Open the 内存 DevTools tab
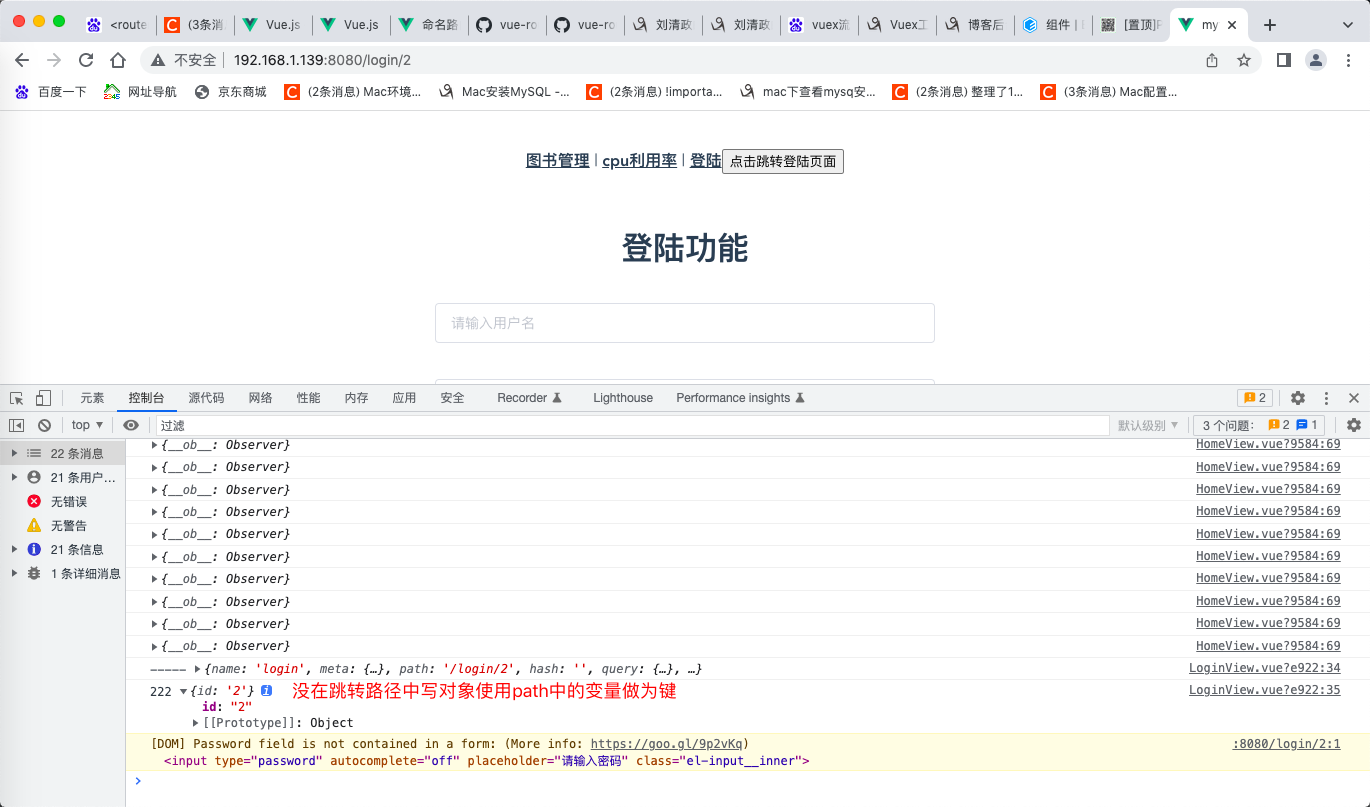Screen dimensions: 1370x807 356,398
